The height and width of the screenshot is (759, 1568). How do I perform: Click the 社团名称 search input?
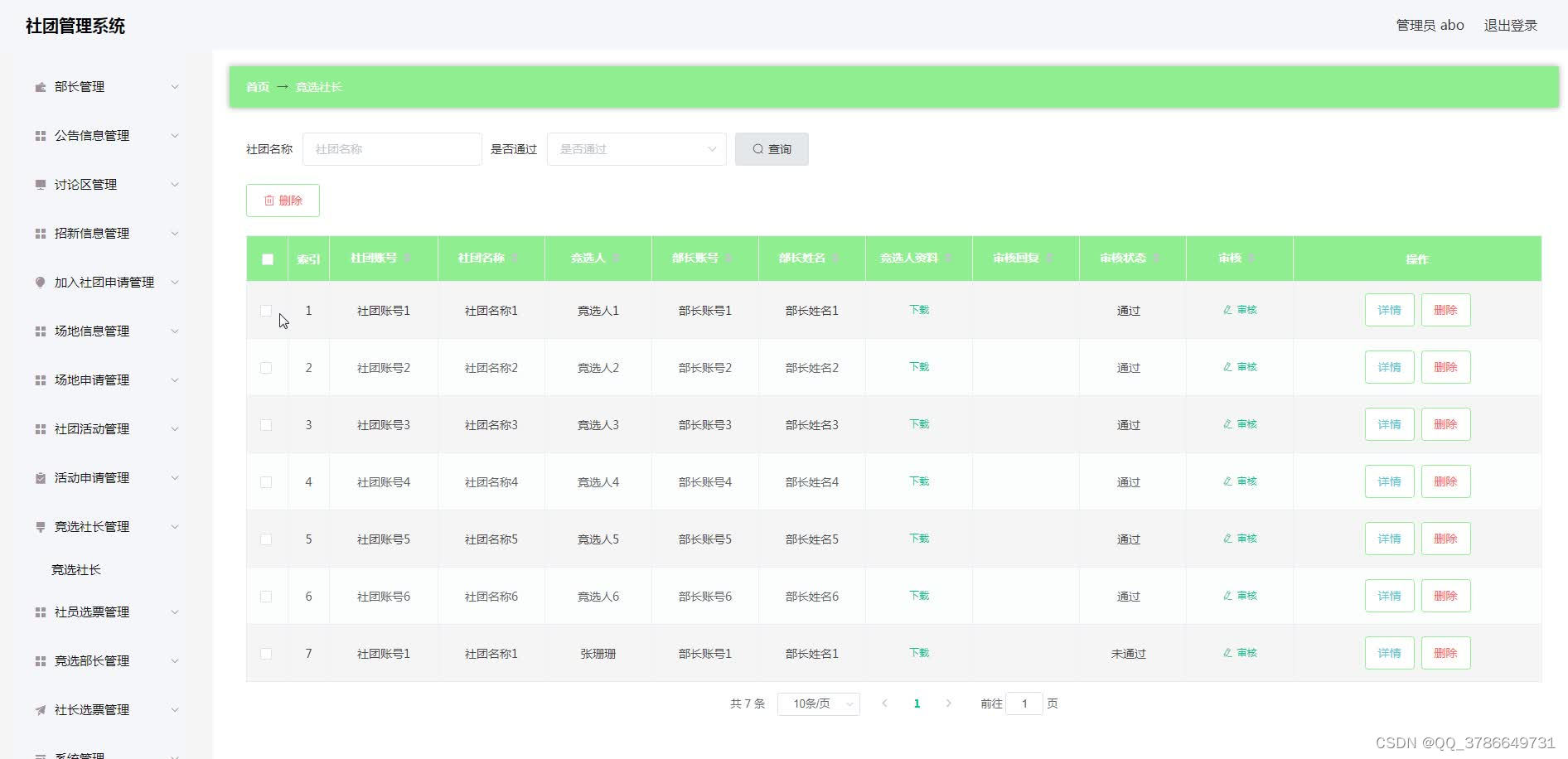(x=392, y=149)
